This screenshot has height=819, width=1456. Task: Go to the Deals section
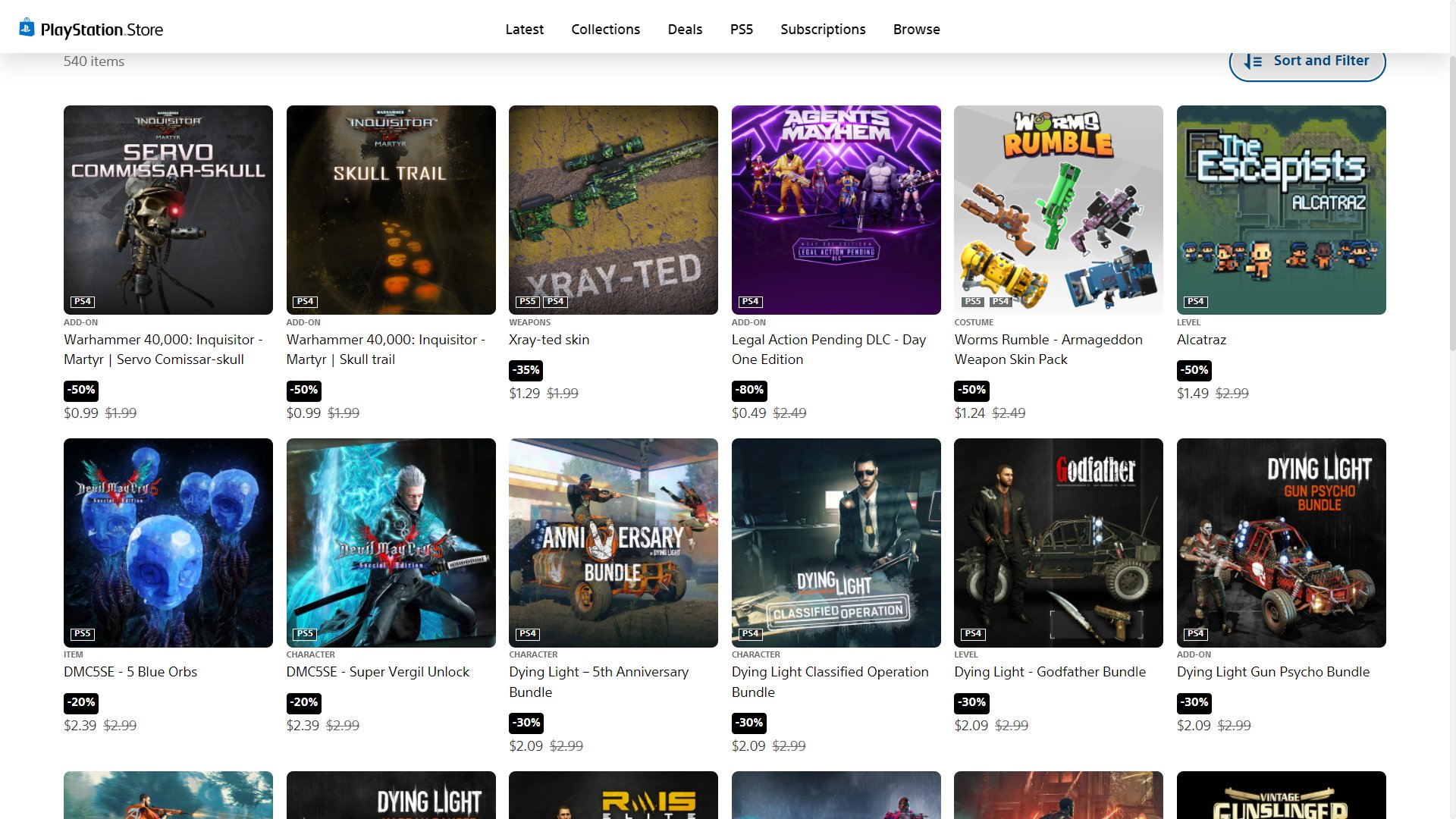(685, 29)
